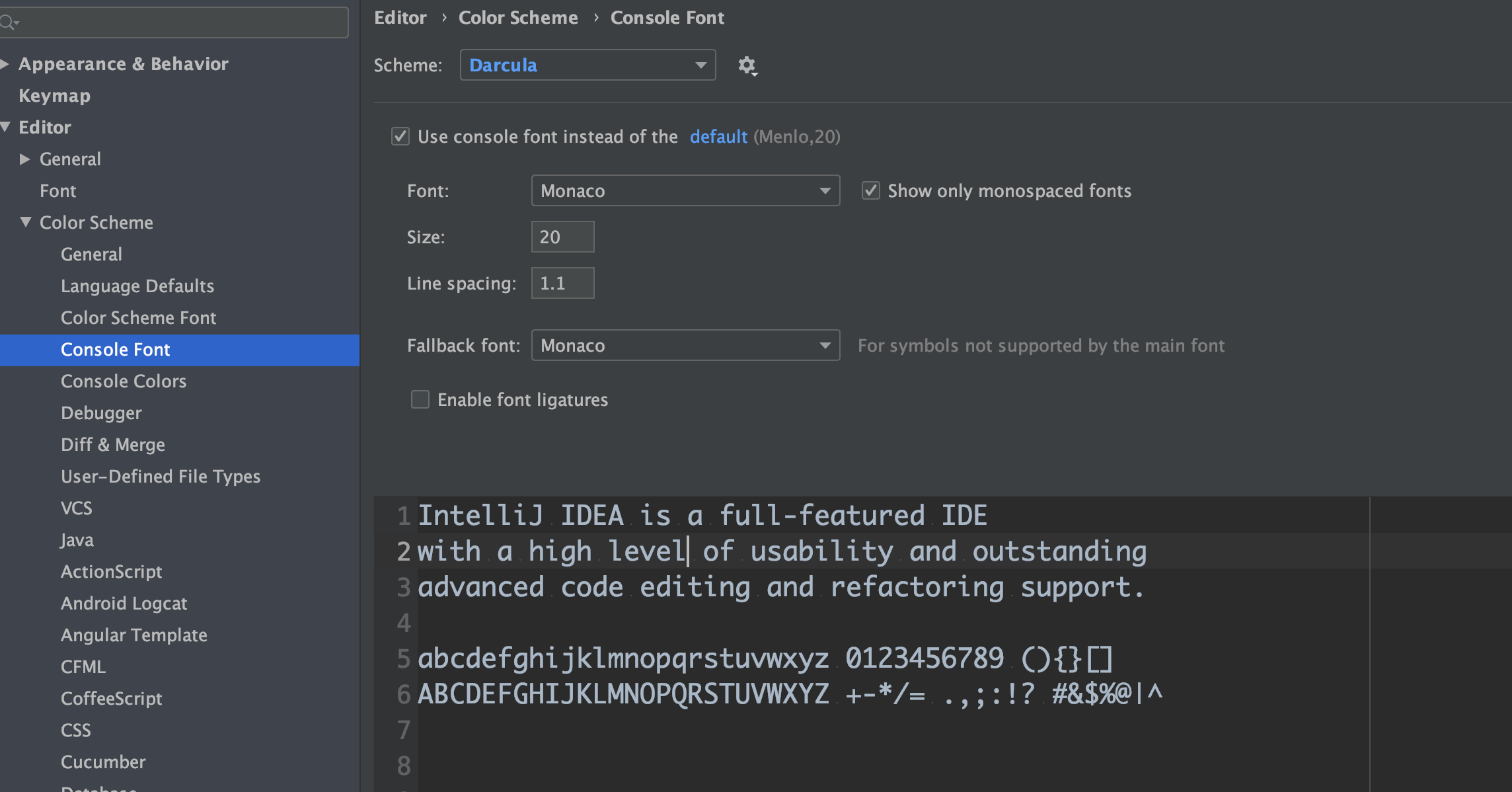Collapse the Color Scheme section
The height and width of the screenshot is (792, 1512).
26,222
